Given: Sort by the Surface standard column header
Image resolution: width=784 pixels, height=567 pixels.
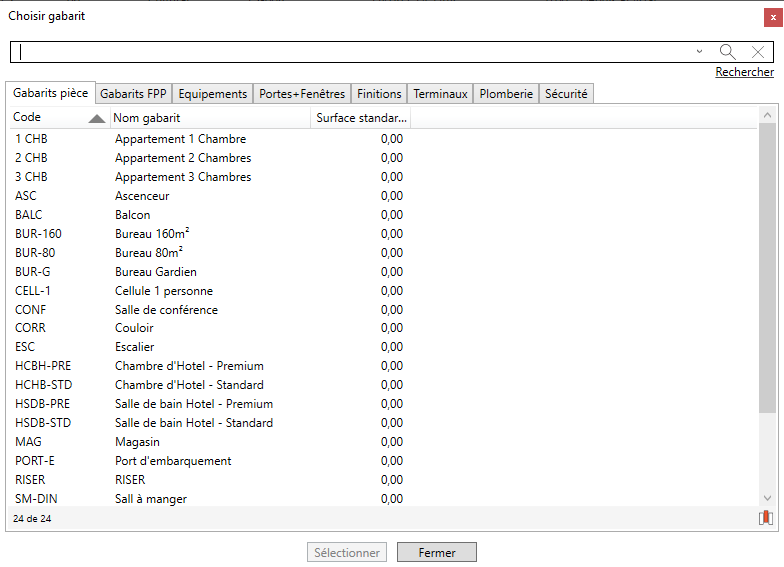Looking at the screenshot, I should pyautogui.click(x=361, y=118).
